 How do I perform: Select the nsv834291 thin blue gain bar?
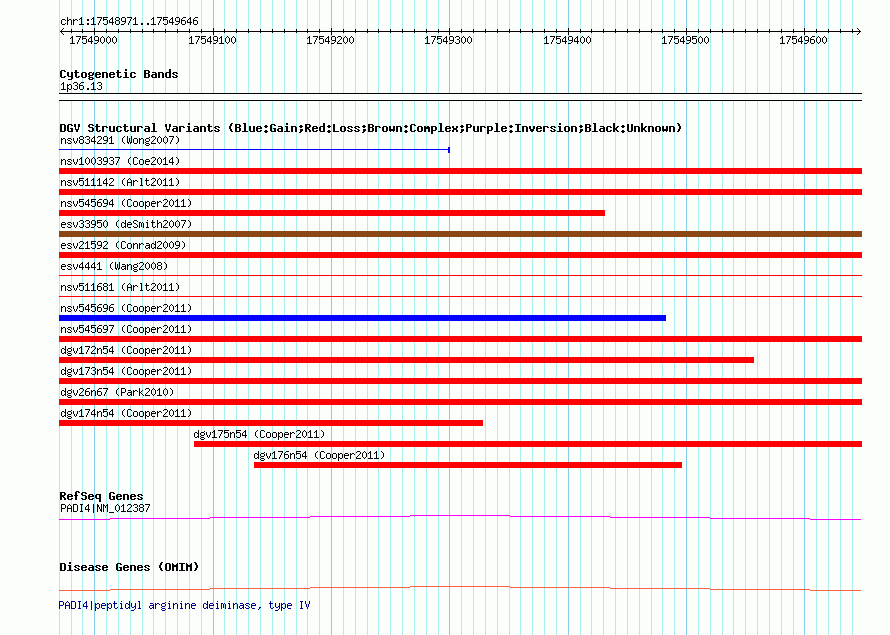pyautogui.click(x=254, y=150)
